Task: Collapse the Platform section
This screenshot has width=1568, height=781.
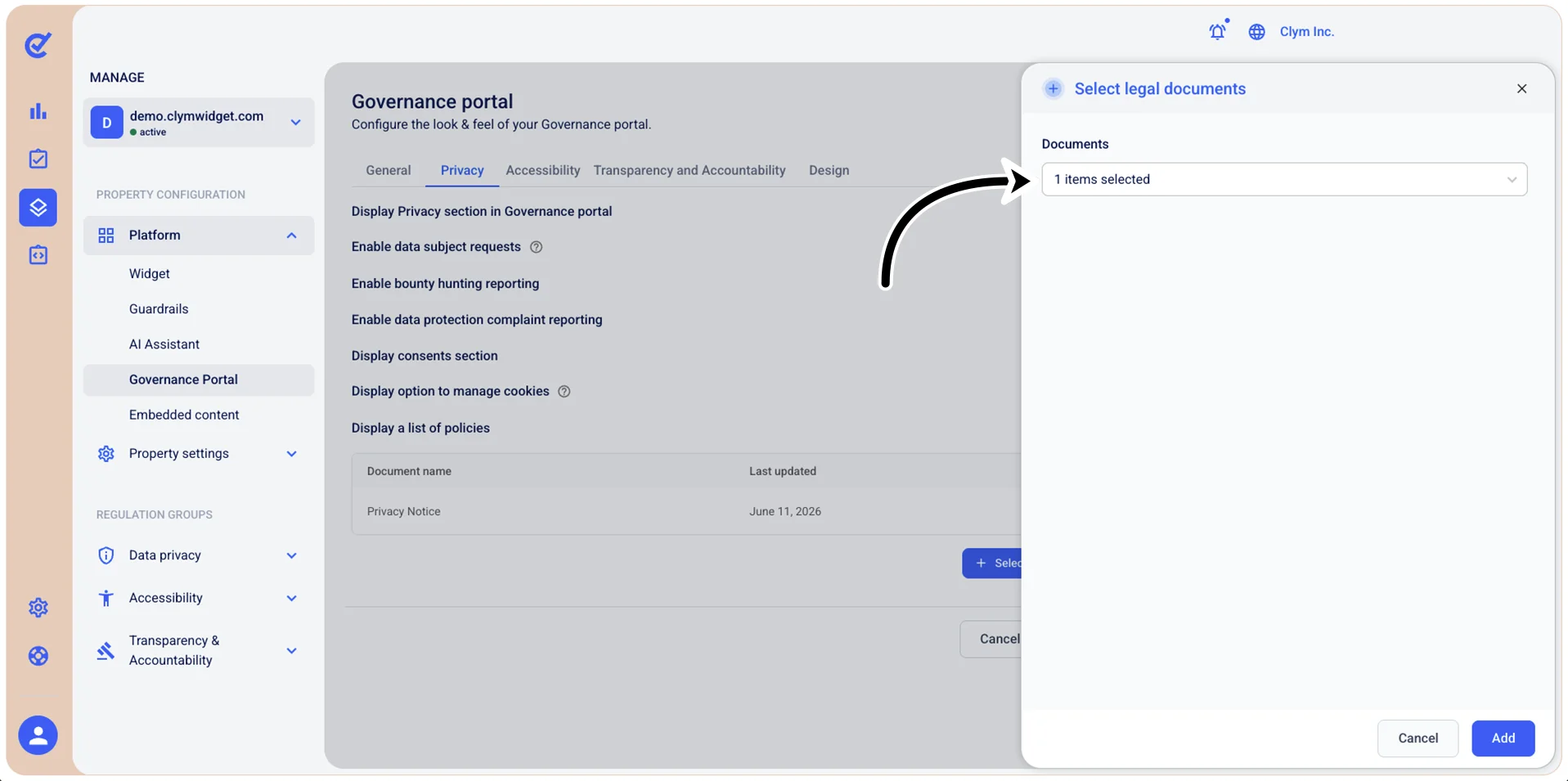Action: tap(292, 236)
